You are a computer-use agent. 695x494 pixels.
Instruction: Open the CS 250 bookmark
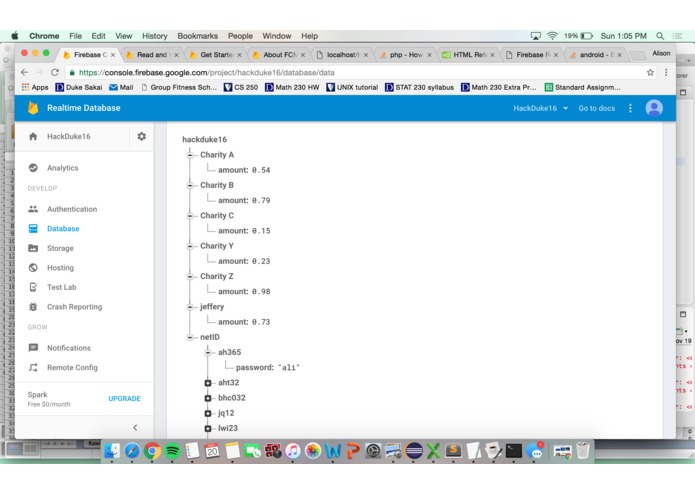tap(241, 87)
